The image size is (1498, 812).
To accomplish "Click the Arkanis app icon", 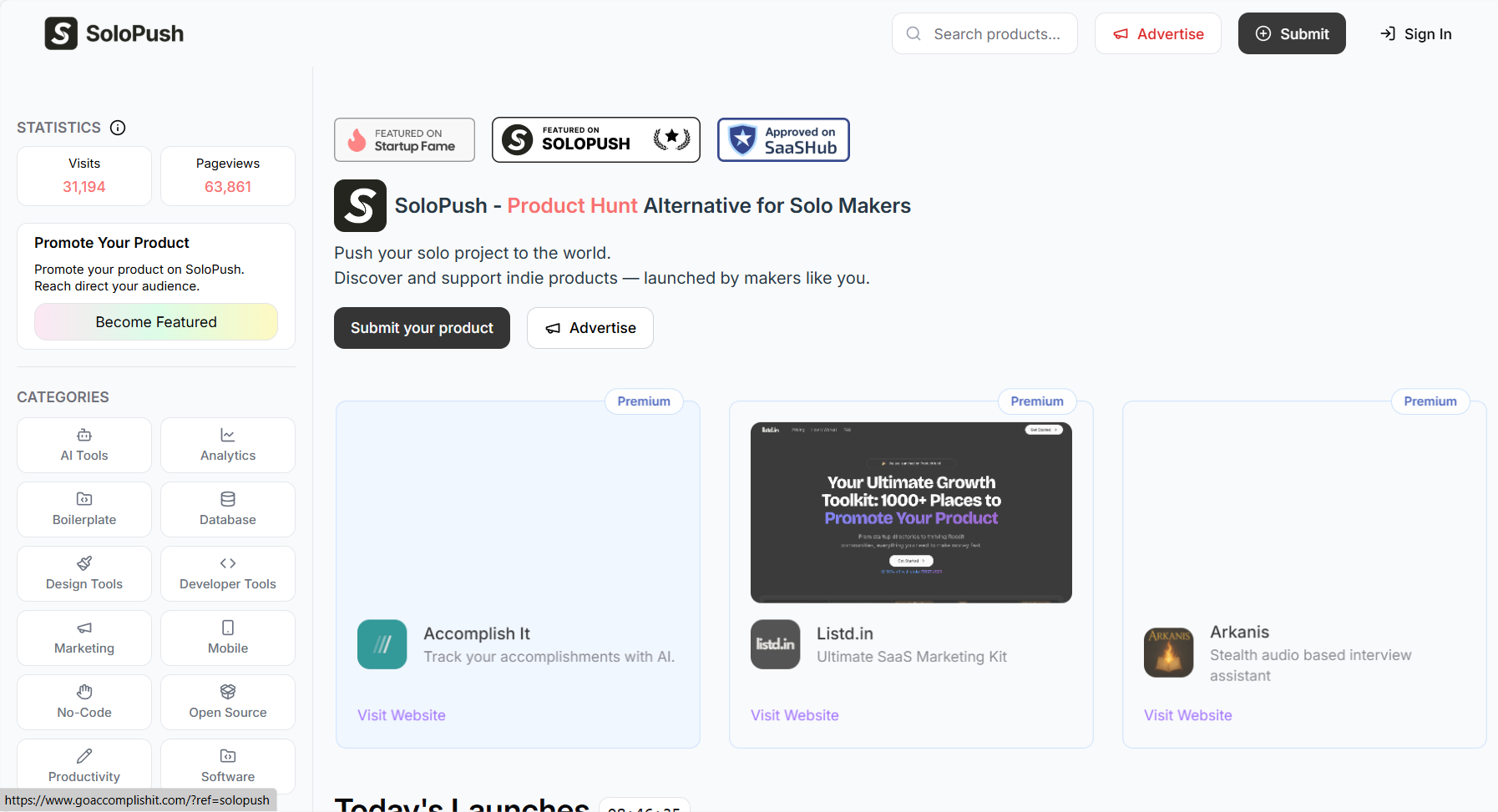I will pyautogui.click(x=1169, y=653).
